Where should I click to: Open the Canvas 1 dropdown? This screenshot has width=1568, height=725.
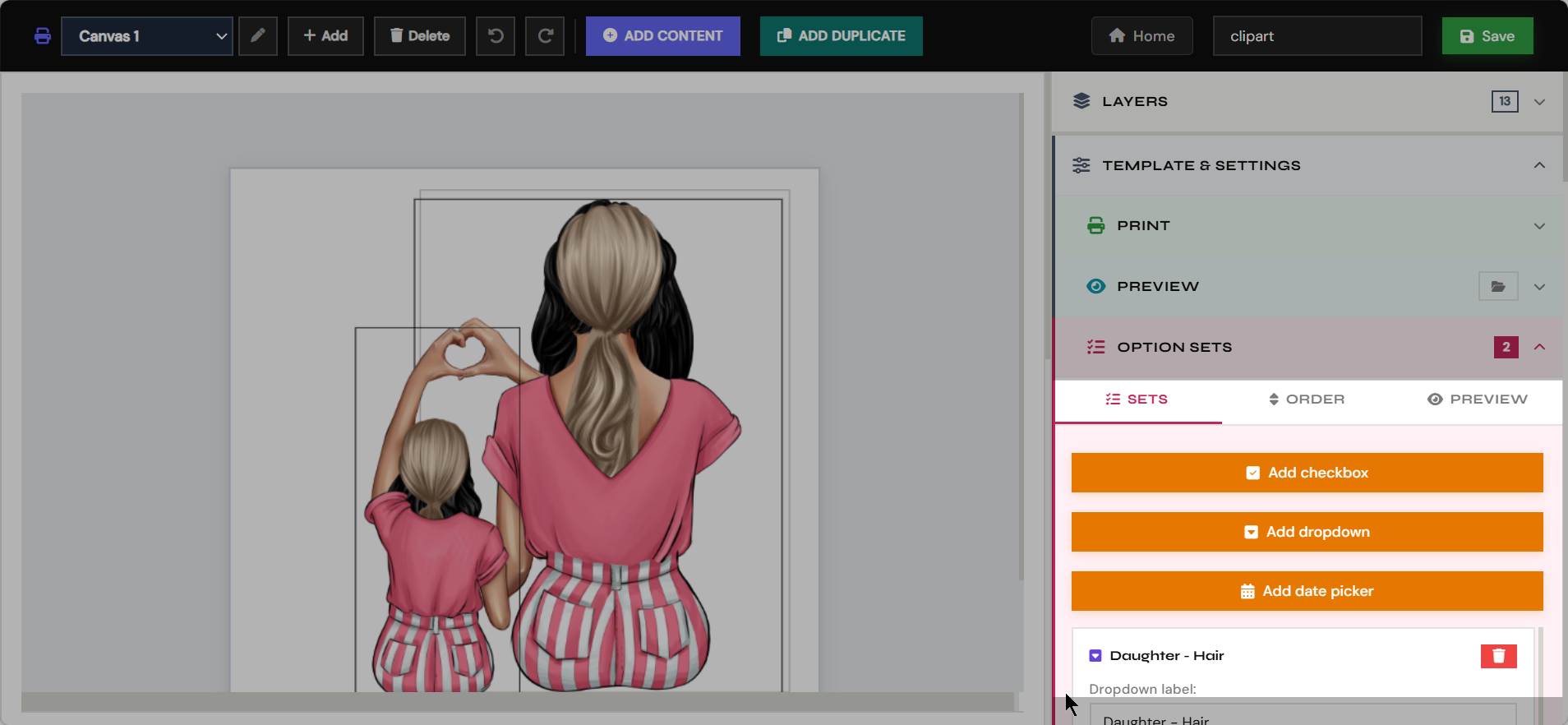pyautogui.click(x=147, y=36)
